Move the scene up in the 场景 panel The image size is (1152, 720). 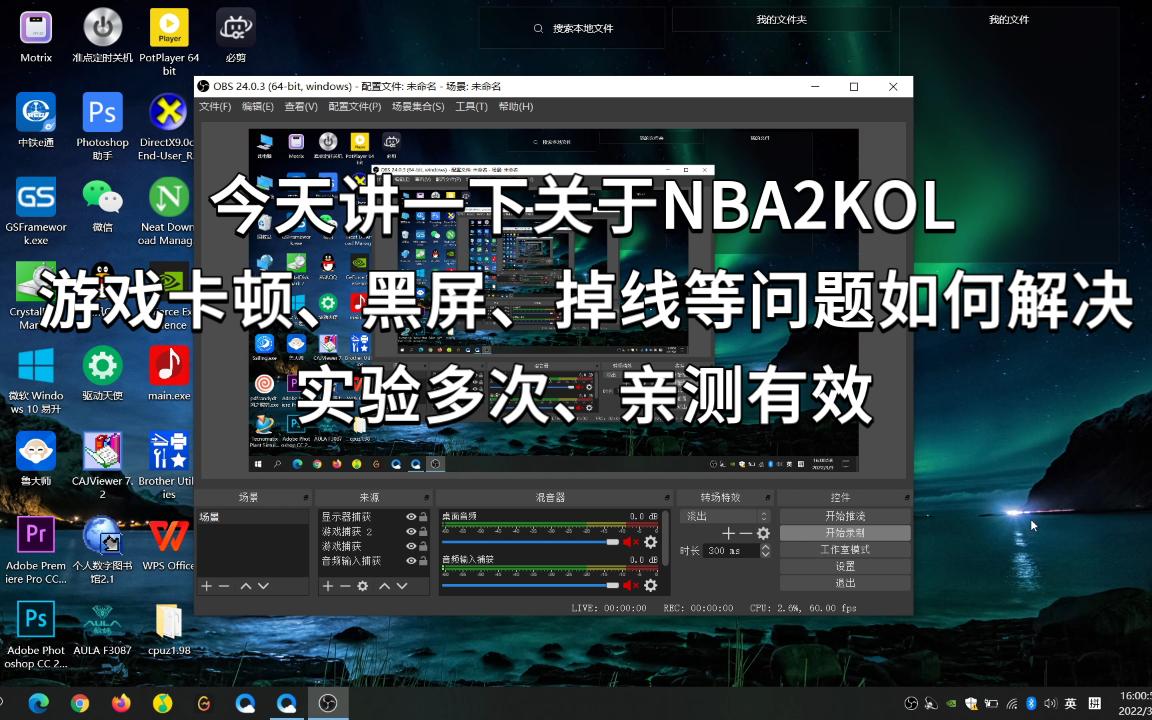coord(246,586)
